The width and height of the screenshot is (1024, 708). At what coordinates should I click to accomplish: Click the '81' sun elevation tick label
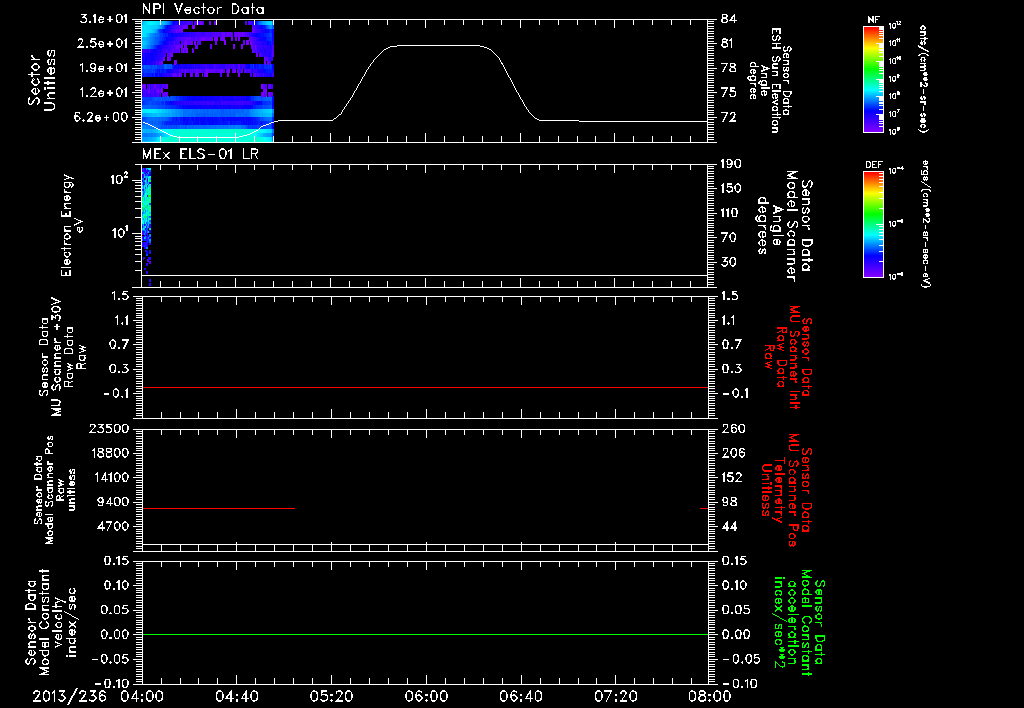(728, 43)
